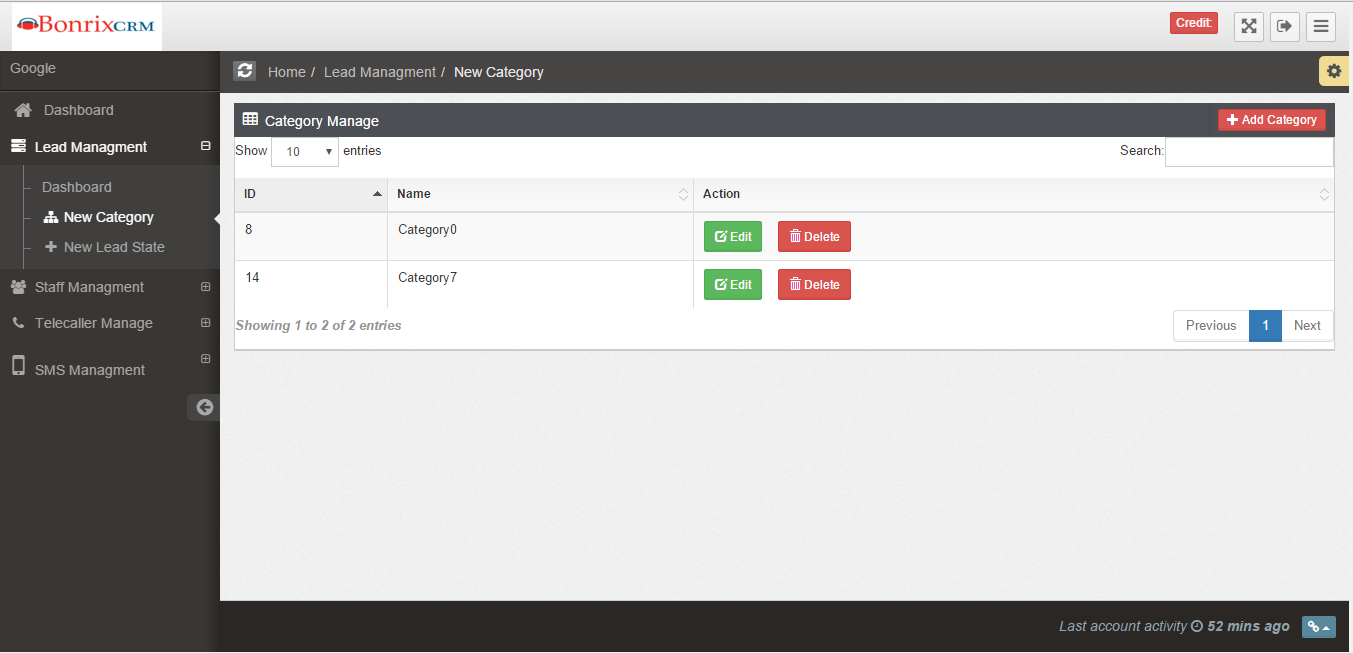
Task: Expand the Telecaller Manage menu
Action: tap(109, 323)
